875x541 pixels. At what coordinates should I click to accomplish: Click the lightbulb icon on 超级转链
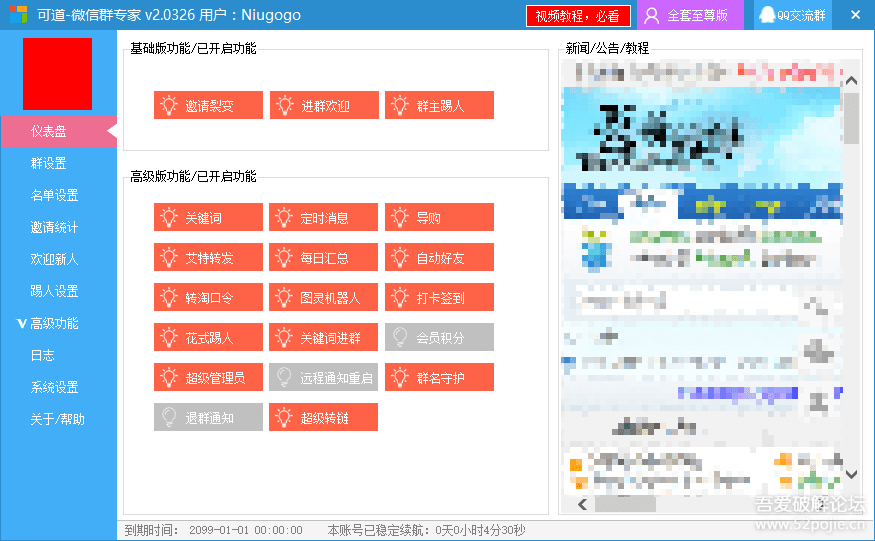point(283,418)
